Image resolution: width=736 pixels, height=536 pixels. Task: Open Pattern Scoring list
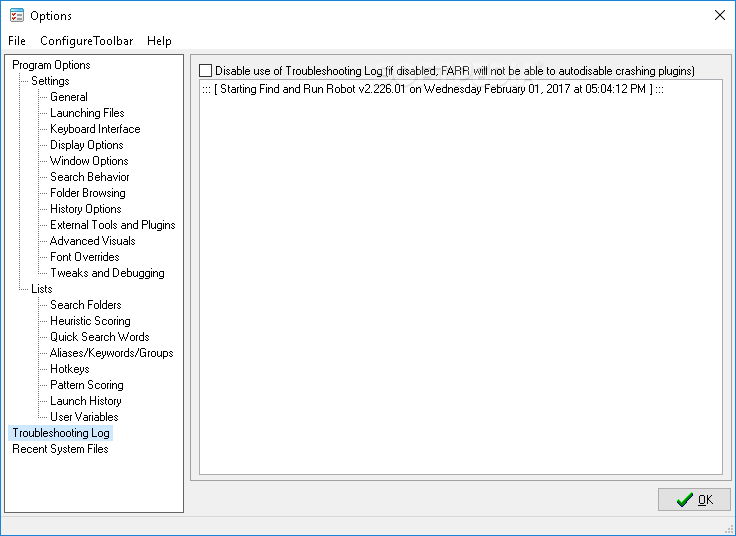[87, 385]
